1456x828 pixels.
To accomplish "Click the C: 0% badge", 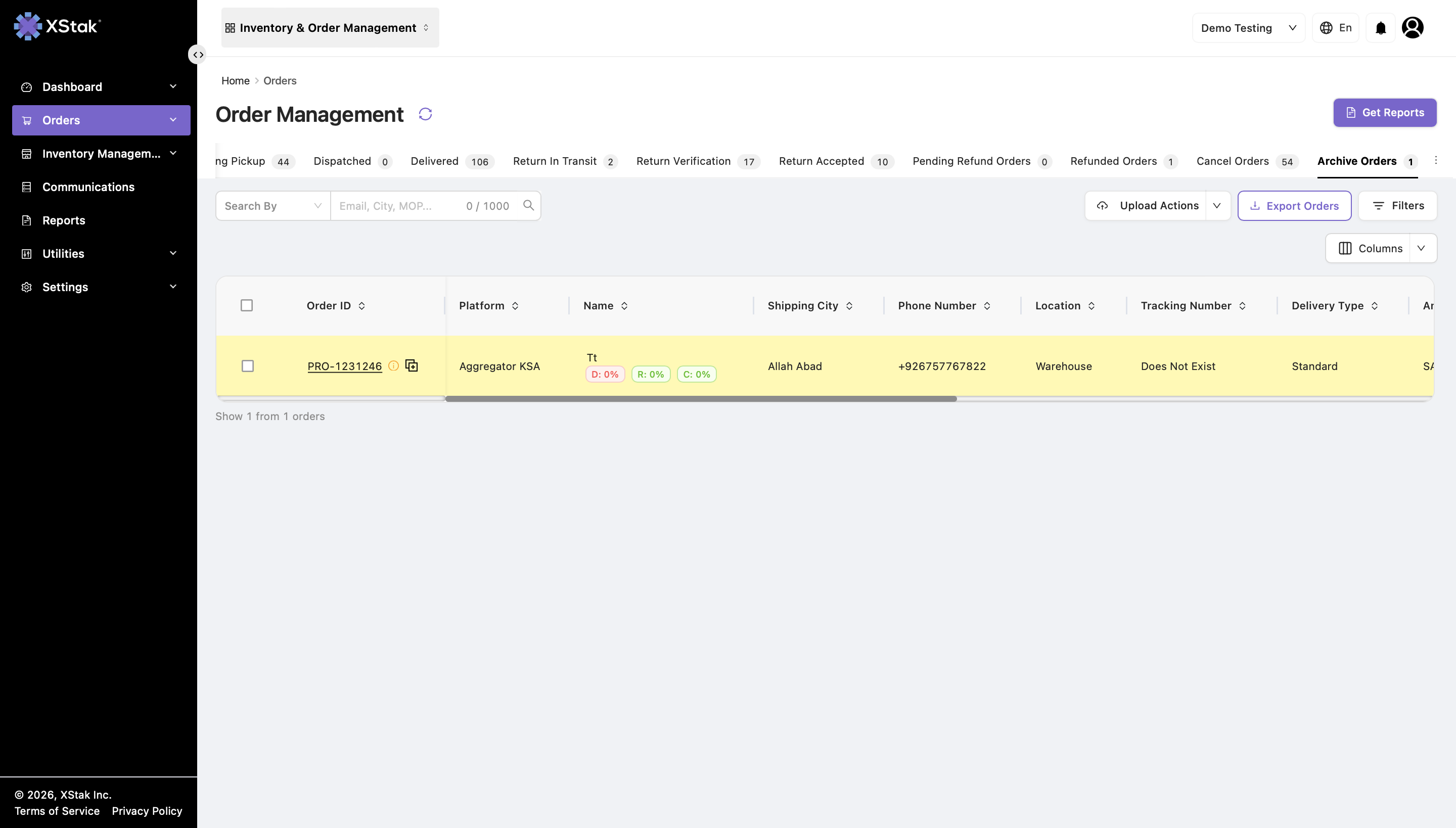I will point(696,374).
